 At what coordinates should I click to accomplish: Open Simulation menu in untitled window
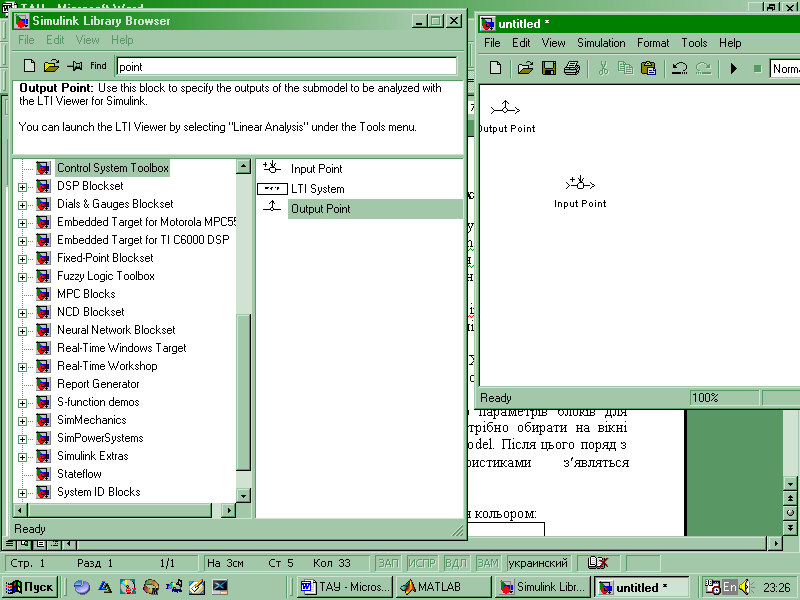point(601,43)
